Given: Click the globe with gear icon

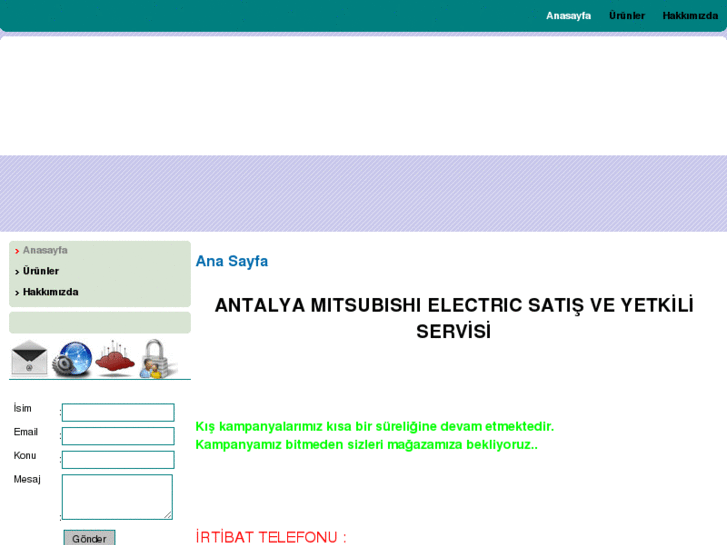Looking at the screenshot, I should [x=72, y=359].
